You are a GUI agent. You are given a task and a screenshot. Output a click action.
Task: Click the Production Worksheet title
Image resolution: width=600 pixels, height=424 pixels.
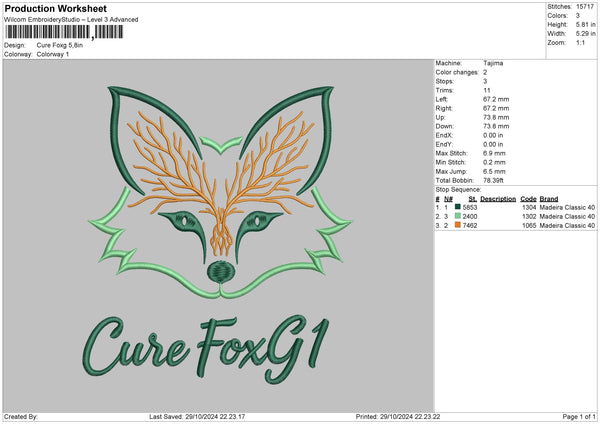(x=55, y=8)
